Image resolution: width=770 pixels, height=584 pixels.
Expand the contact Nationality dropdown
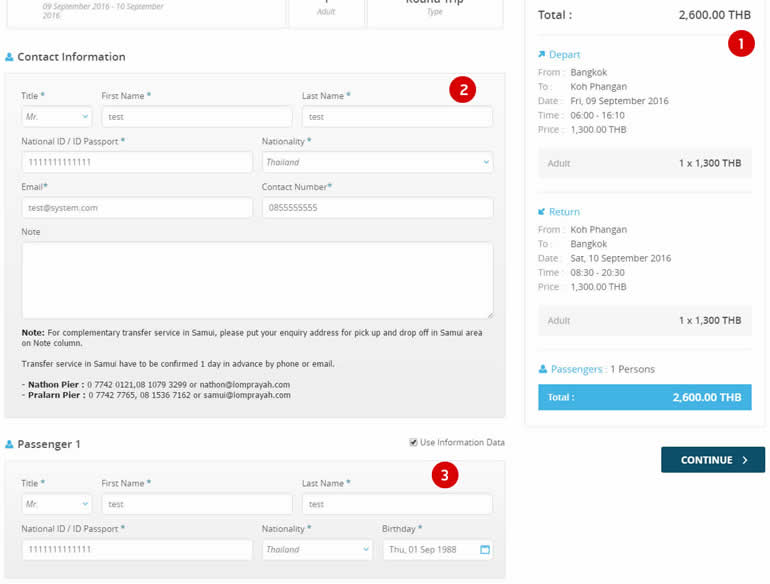click(x=377, y=162)
